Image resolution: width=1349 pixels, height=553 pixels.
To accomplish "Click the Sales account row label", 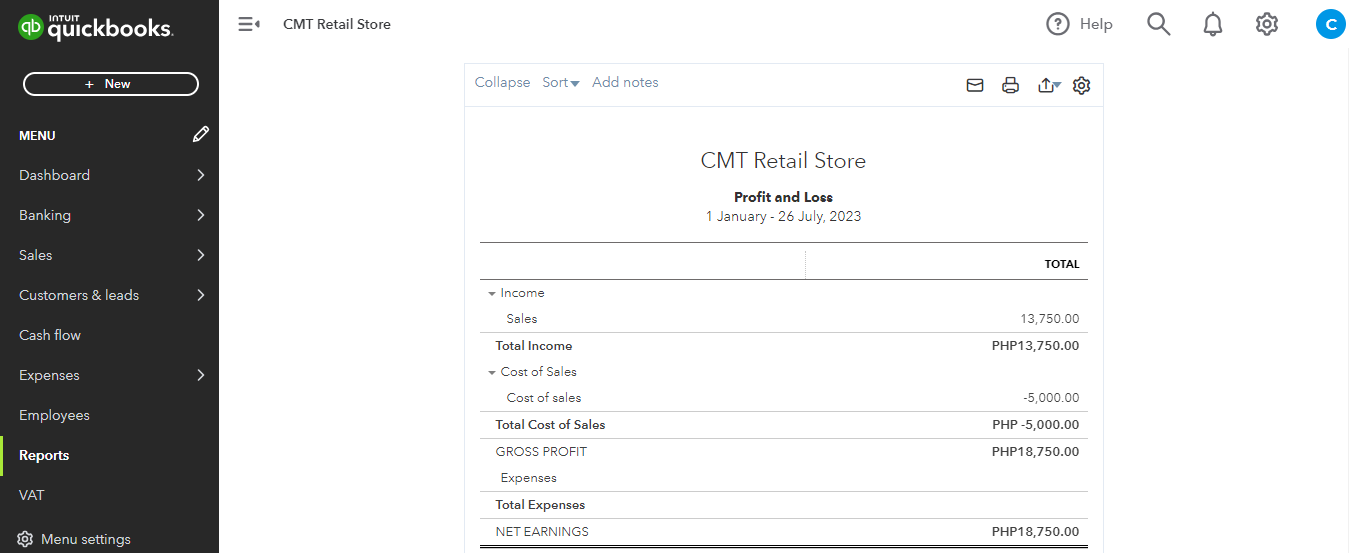I will click(x=522, y=319).
